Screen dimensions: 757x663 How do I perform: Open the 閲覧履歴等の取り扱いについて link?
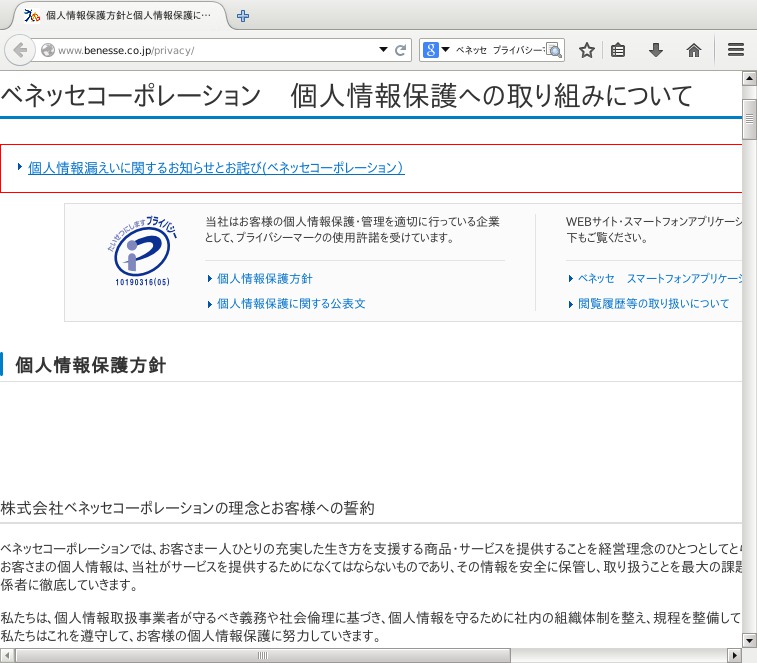click(x=654, y=304)
